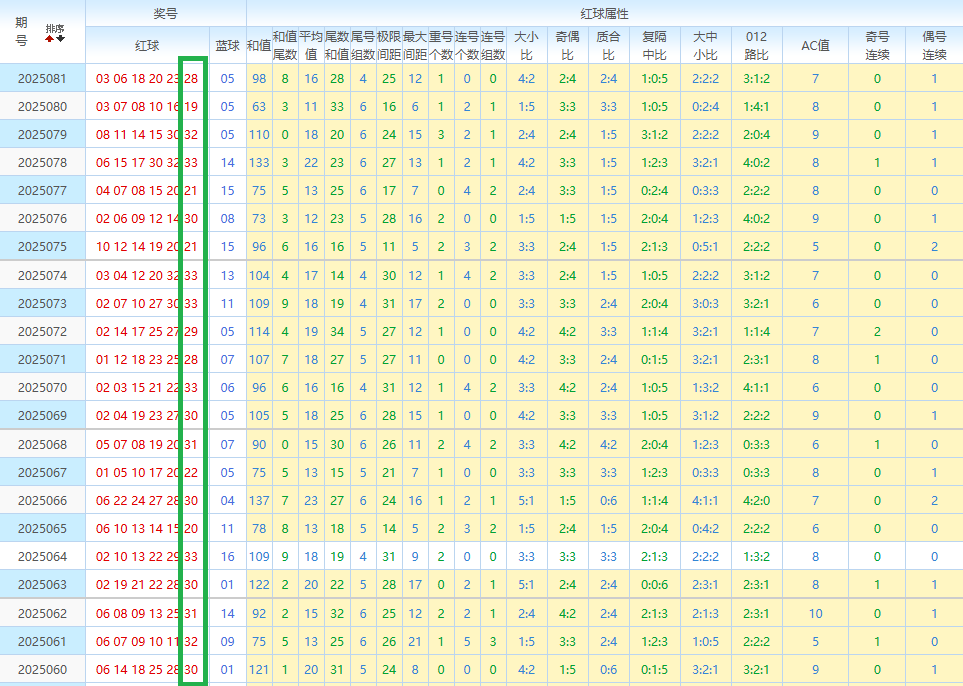Select the 和值 column header
The image size is (963, 686).
click(259, 45)
